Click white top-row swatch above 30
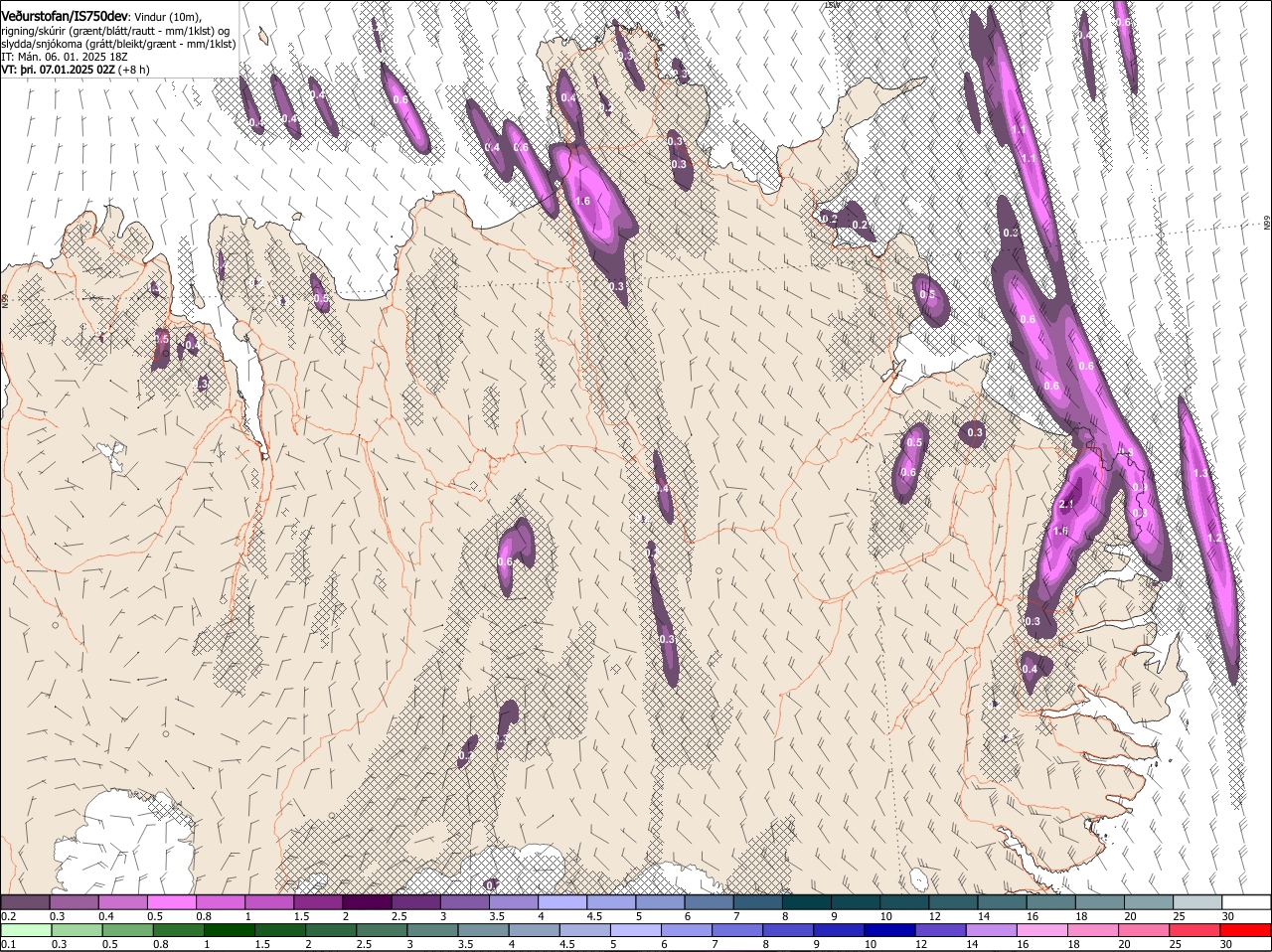 [1246, 901]
